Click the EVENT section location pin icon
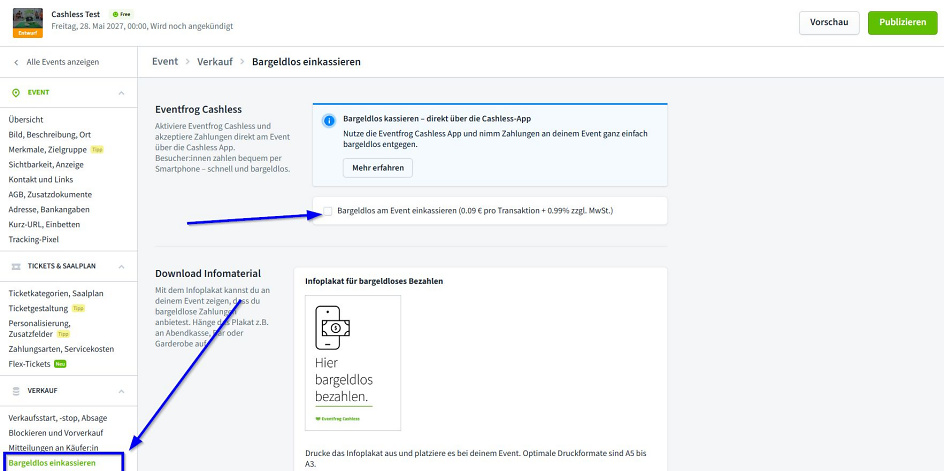This screenshot has width=944, height=471. click(x=16, y=93)
